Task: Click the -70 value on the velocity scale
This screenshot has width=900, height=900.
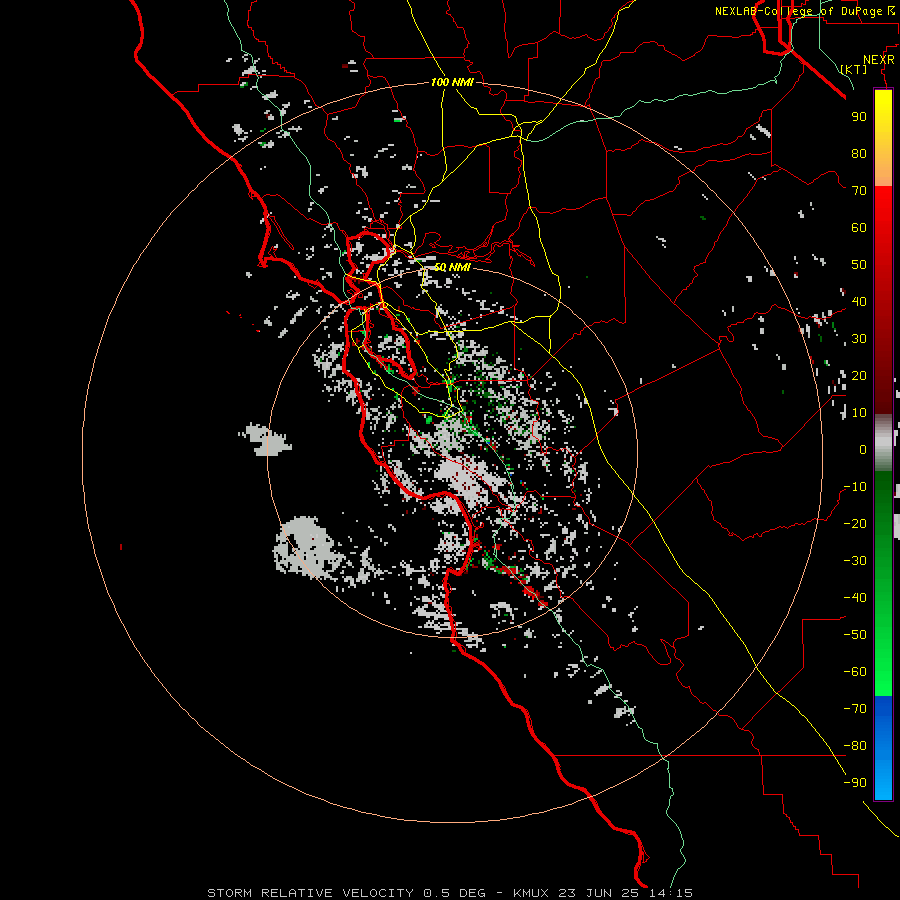Action: (855, 709)
